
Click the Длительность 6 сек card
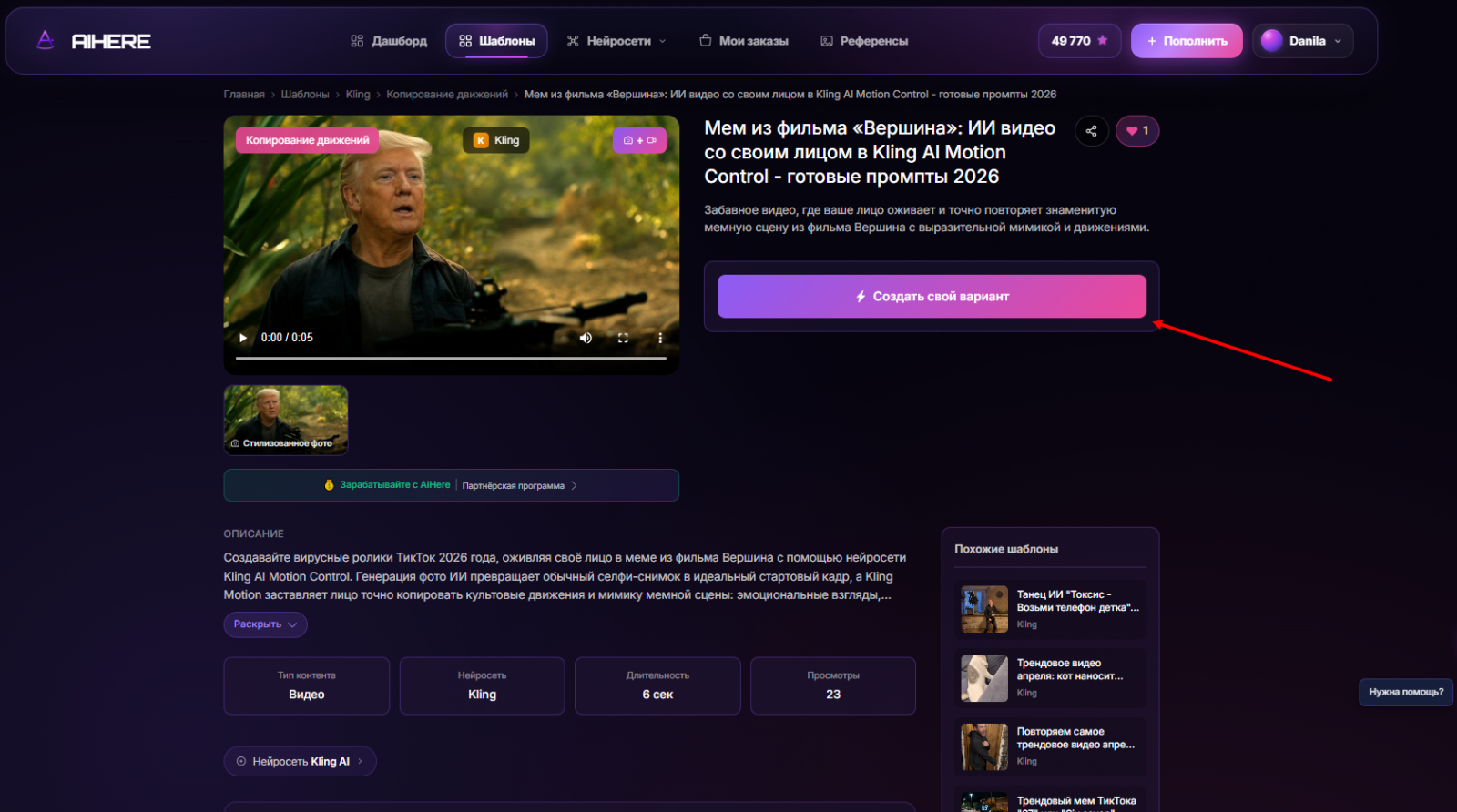tap(657, 685)
